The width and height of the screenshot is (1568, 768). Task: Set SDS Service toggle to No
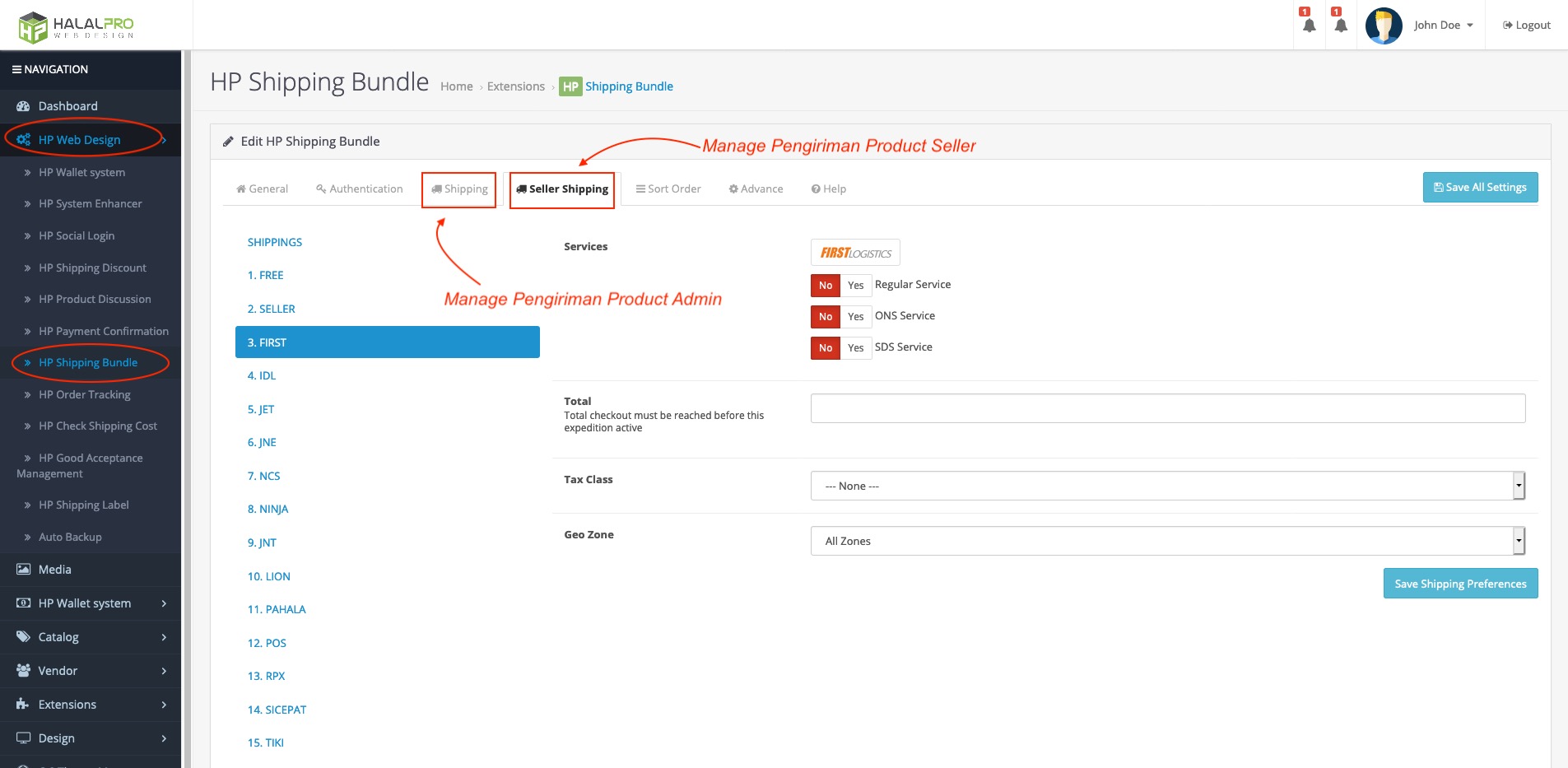(x=826, y=348)
